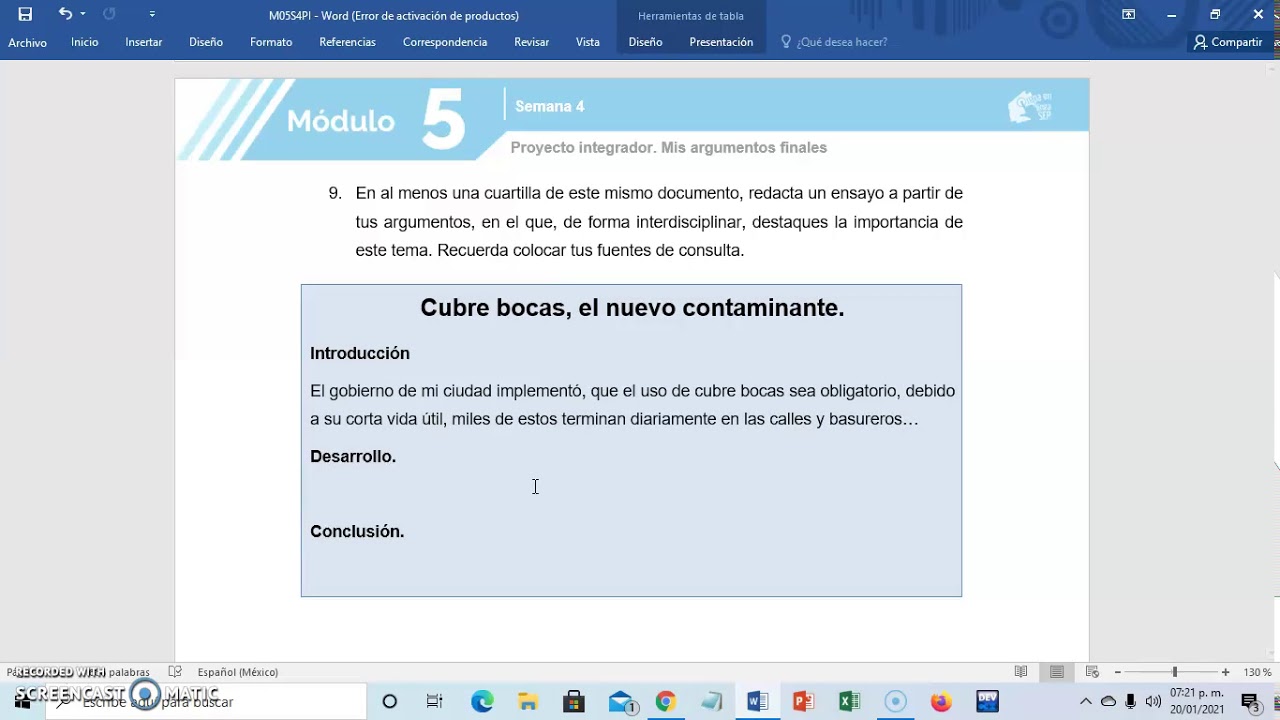Screen dimensions: 1280x720
Task: Switch to Web Layout view icon
Action: (1092, 672)
